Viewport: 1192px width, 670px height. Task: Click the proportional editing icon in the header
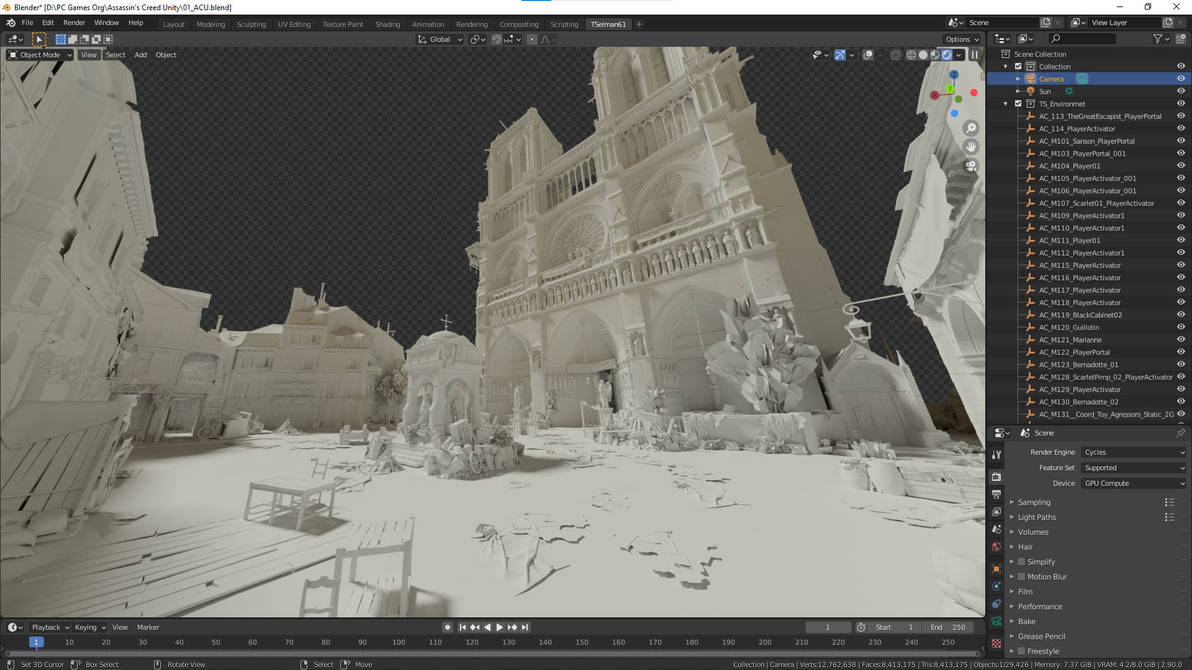point(531,39)
